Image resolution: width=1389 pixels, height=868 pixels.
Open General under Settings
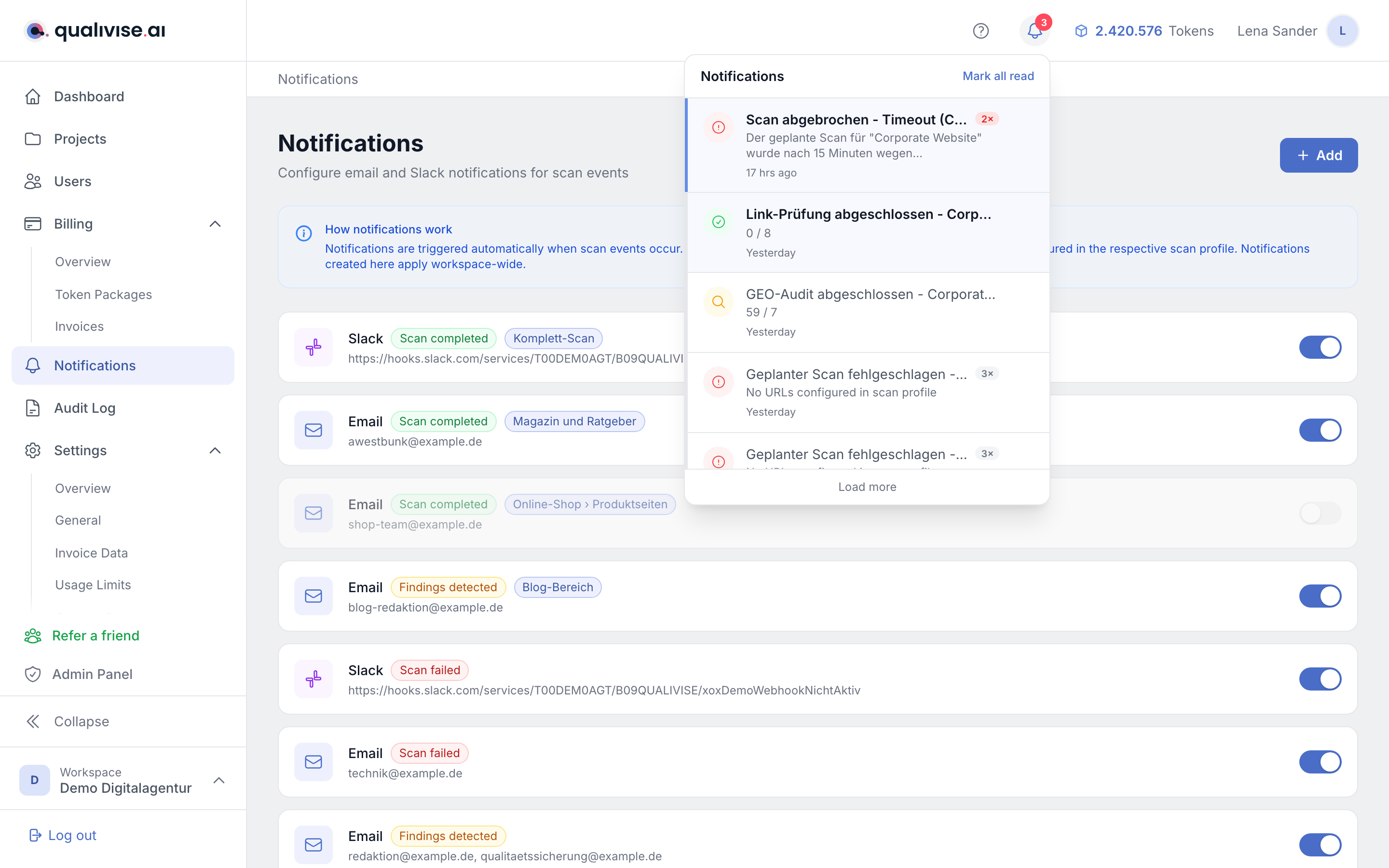coord(78,520)
